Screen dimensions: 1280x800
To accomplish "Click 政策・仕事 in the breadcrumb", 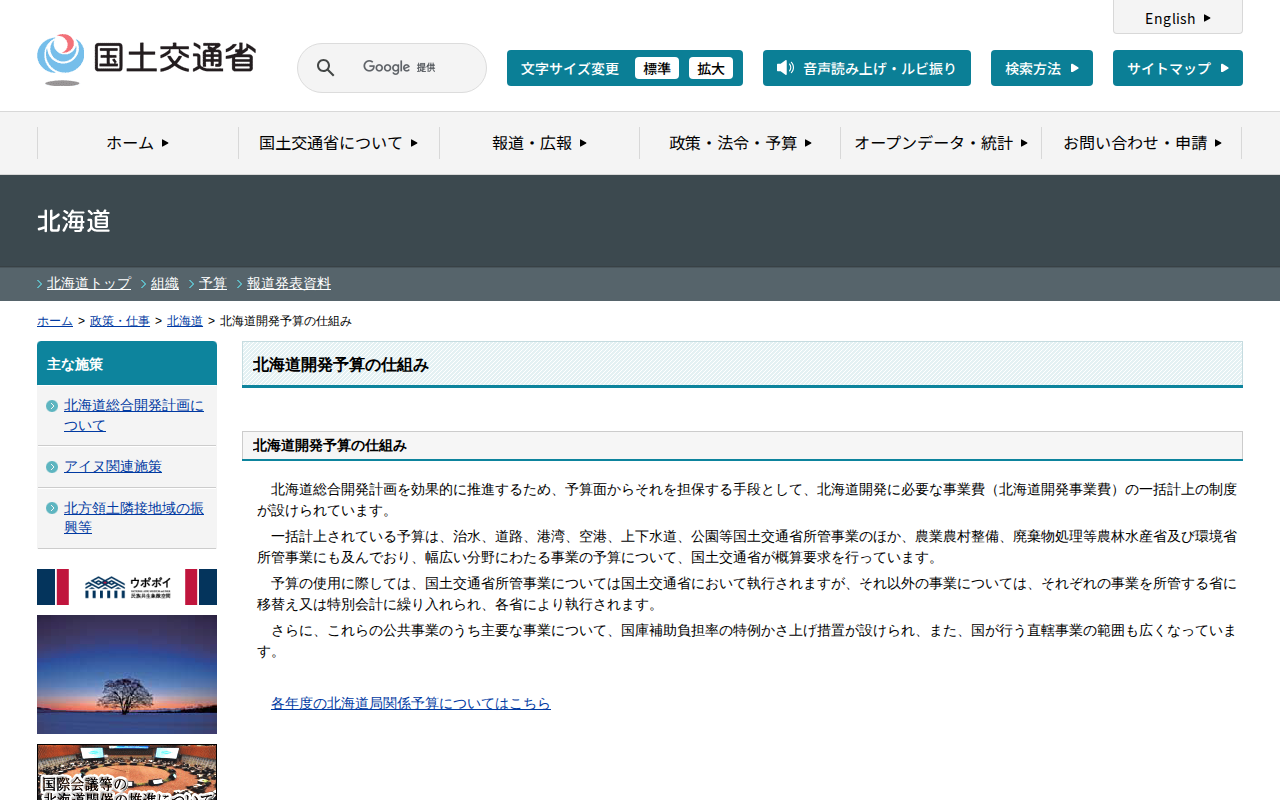I will (120, 321).
